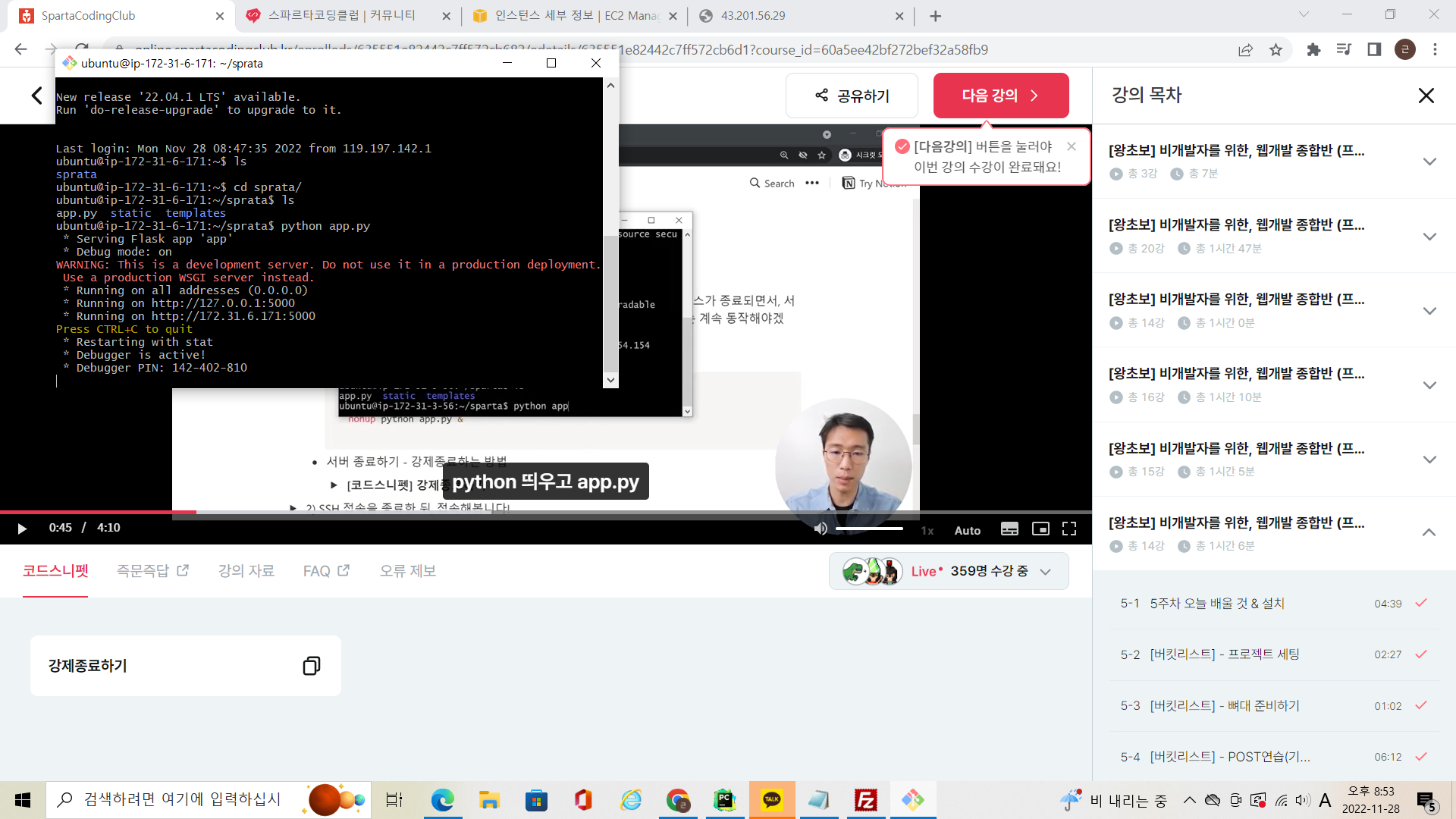Toggle video subtitles icon
This screenshot has width=1456, height=819.
[x=1009, y=529]
